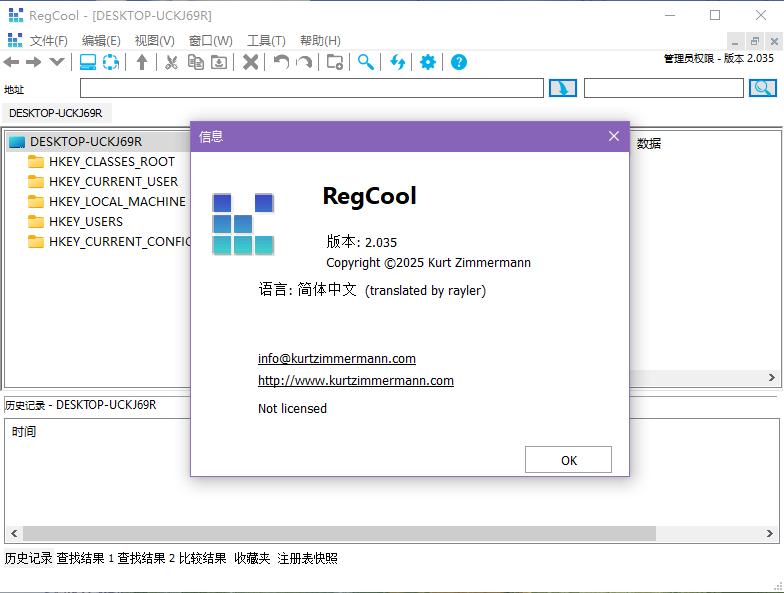
Task: Click the refresh double-arrow icon
Action: click(x=398, y=62)
